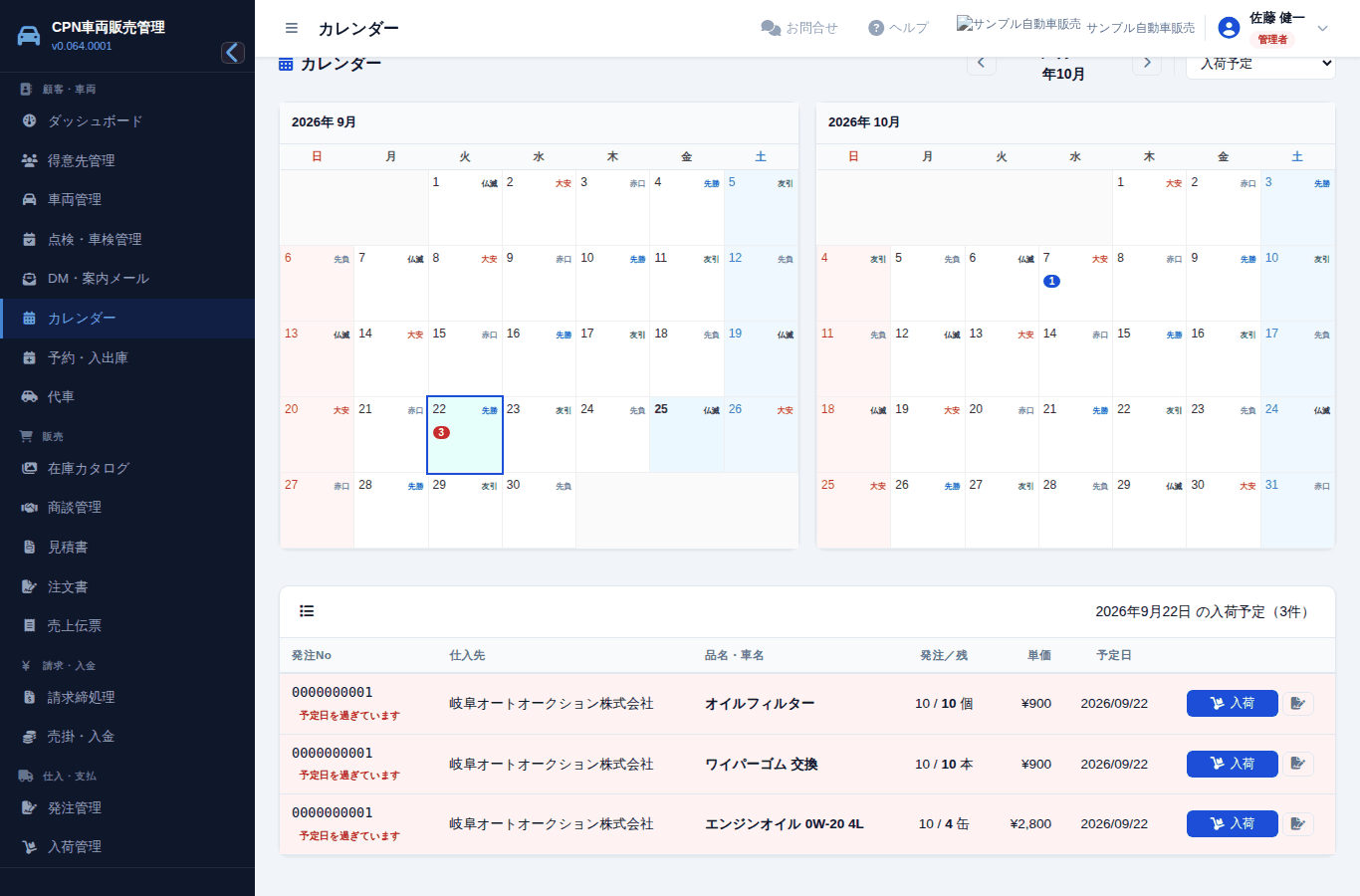The image size is (1360, 896).
Task: Go to the next month with right arrow
Action: [x=1147, y=63]
